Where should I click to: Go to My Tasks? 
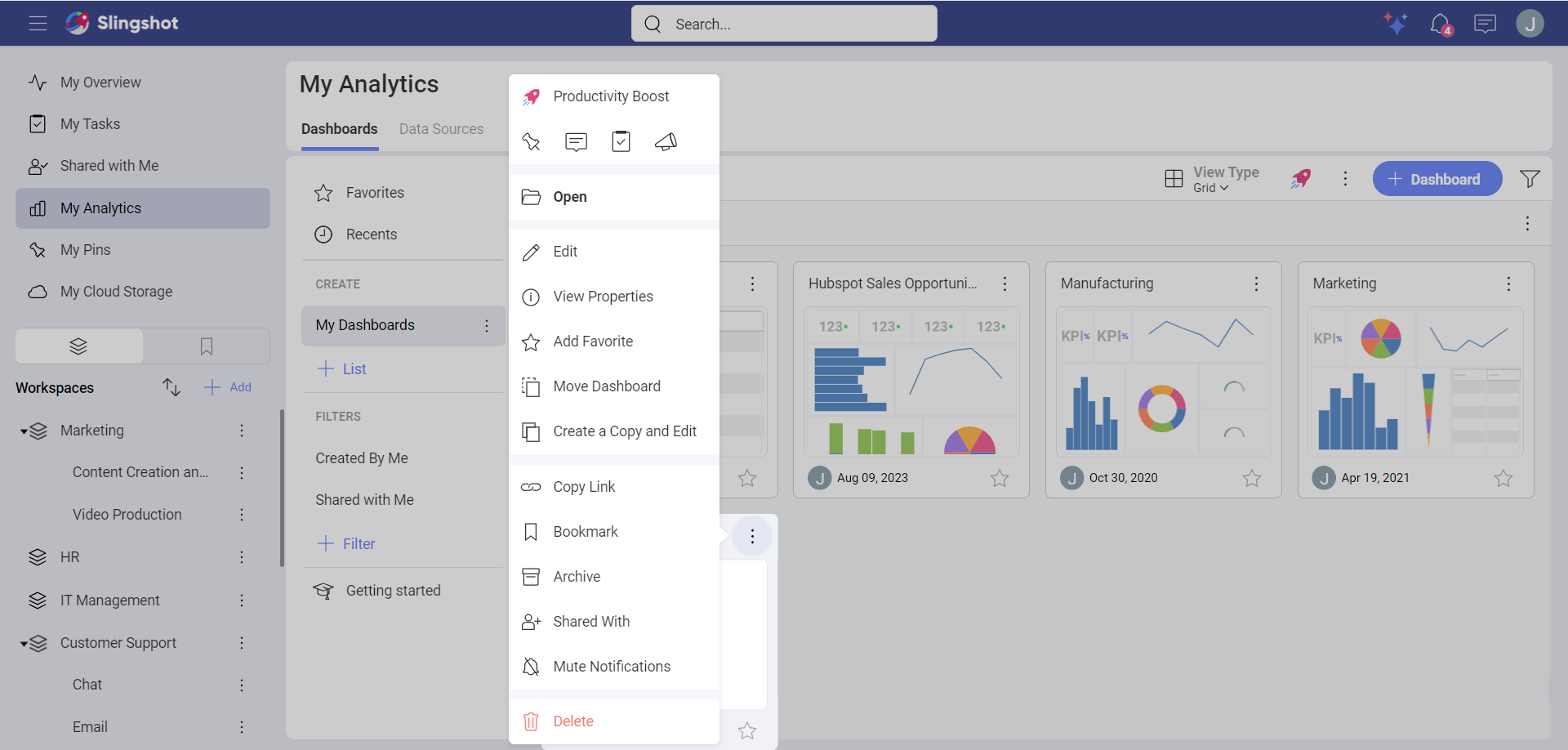[143, 124]
